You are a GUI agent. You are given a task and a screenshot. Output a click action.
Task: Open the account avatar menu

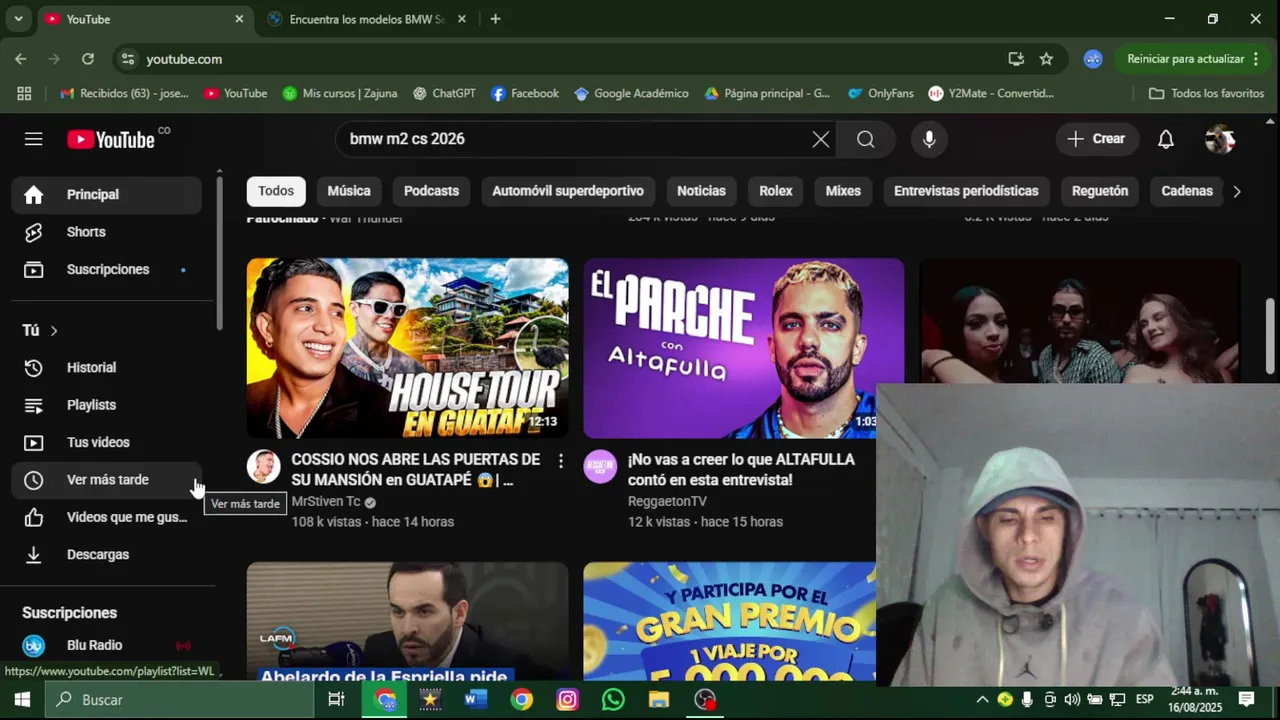click(x=1220, y=139)
